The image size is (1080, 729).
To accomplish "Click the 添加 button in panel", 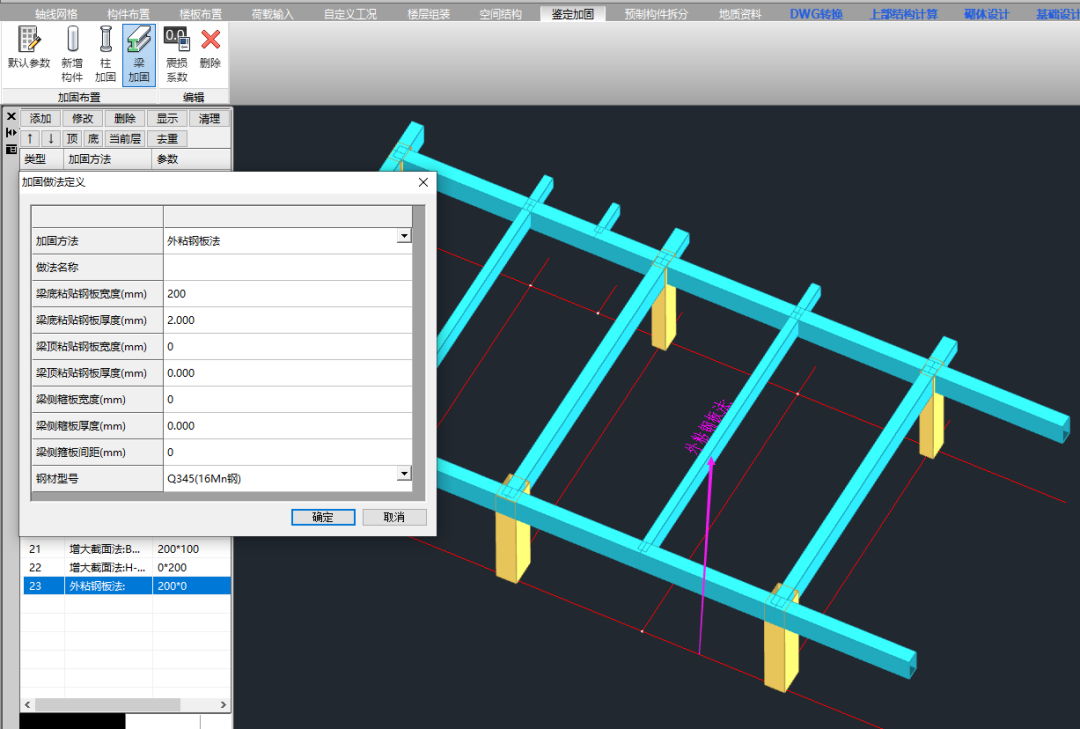I will [x=41, y=119].
